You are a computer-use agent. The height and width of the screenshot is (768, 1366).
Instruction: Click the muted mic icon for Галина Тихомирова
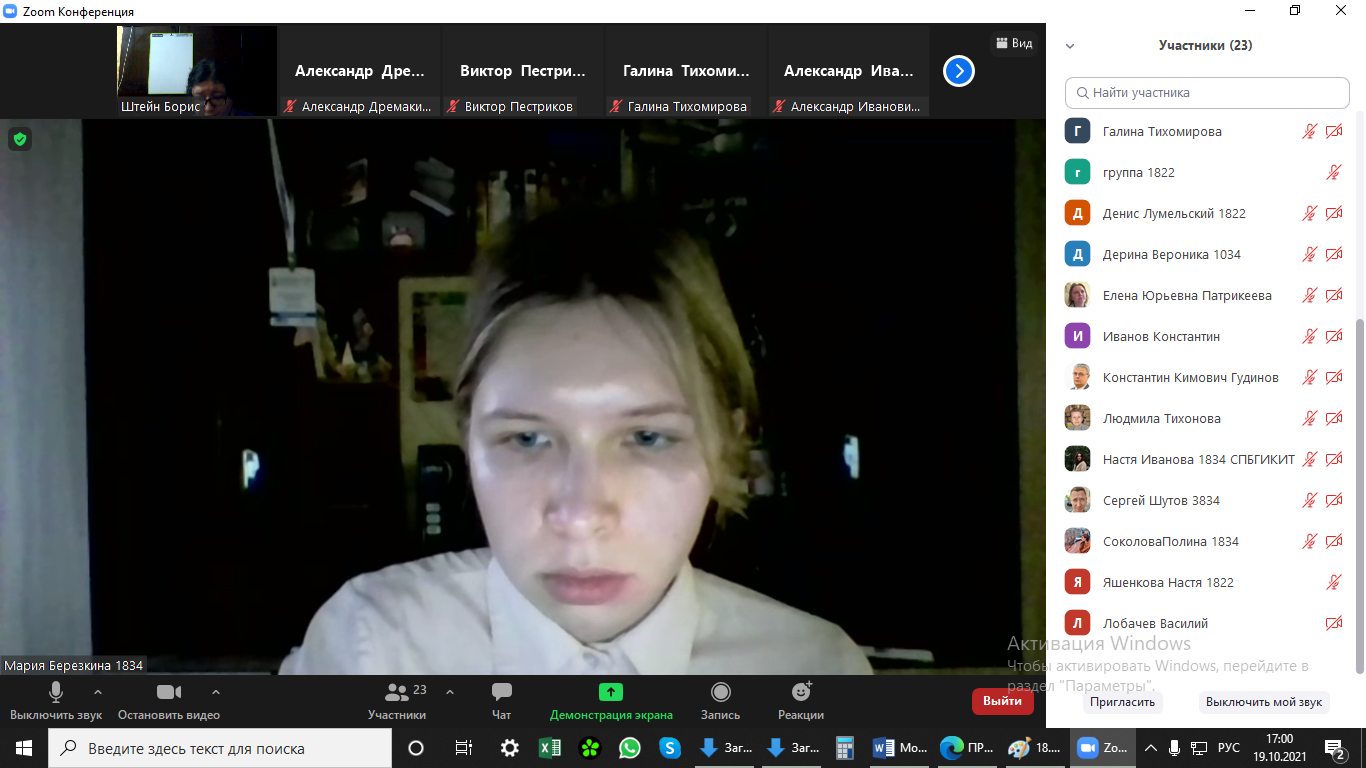(1309, 131)
